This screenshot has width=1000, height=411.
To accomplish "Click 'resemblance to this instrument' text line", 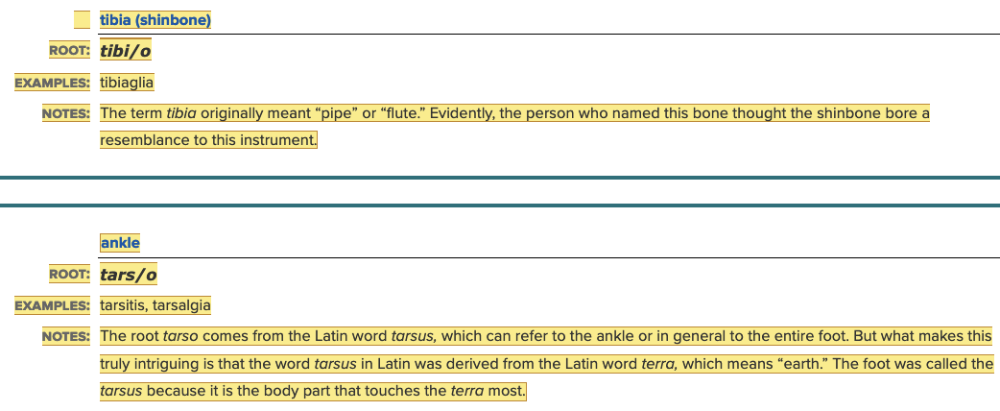I will point(208,140).
